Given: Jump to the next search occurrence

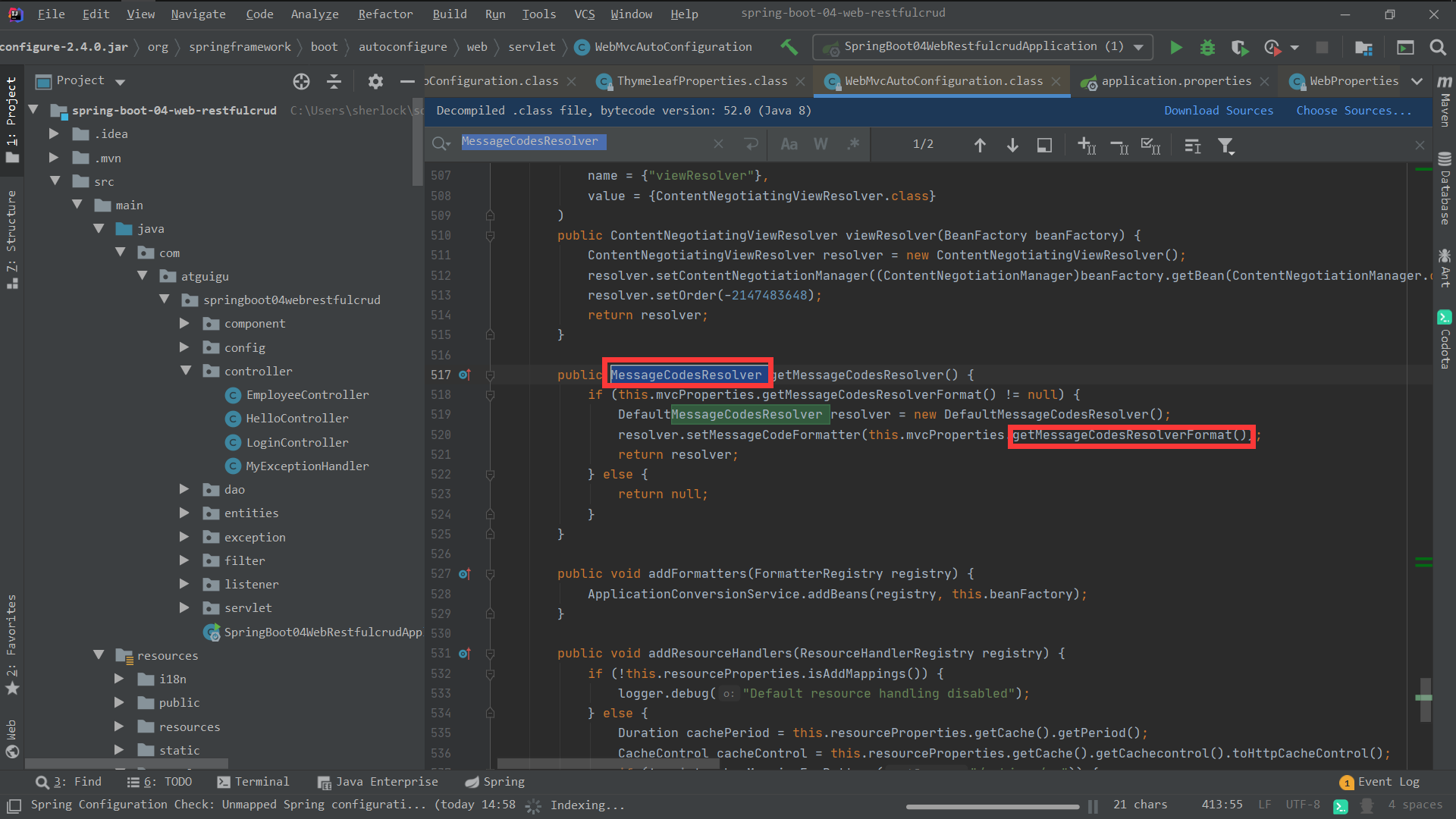Looking at the screenshot, I should 1012,145.
